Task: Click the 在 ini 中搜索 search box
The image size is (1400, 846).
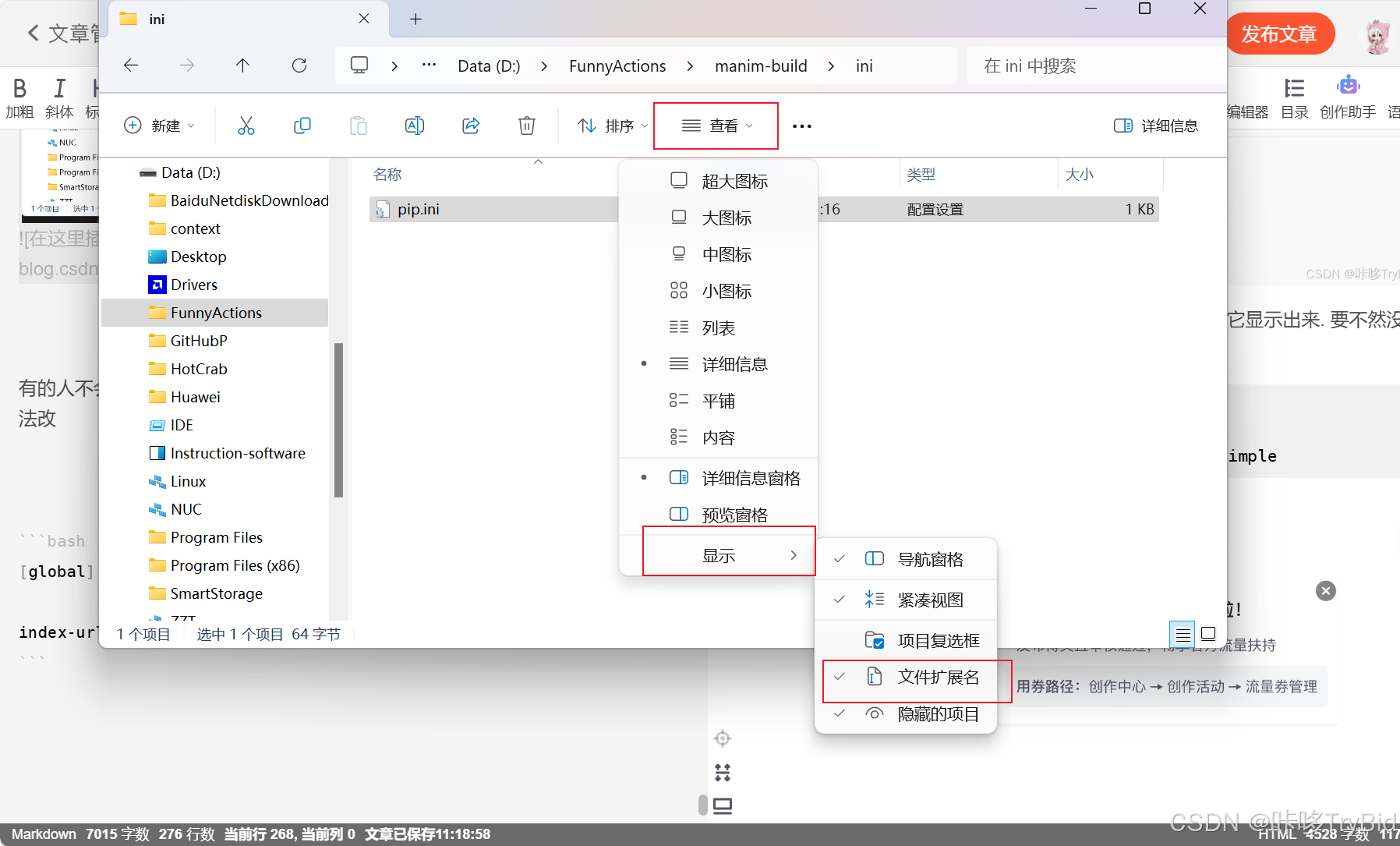Action: (x=1094, y=66)
